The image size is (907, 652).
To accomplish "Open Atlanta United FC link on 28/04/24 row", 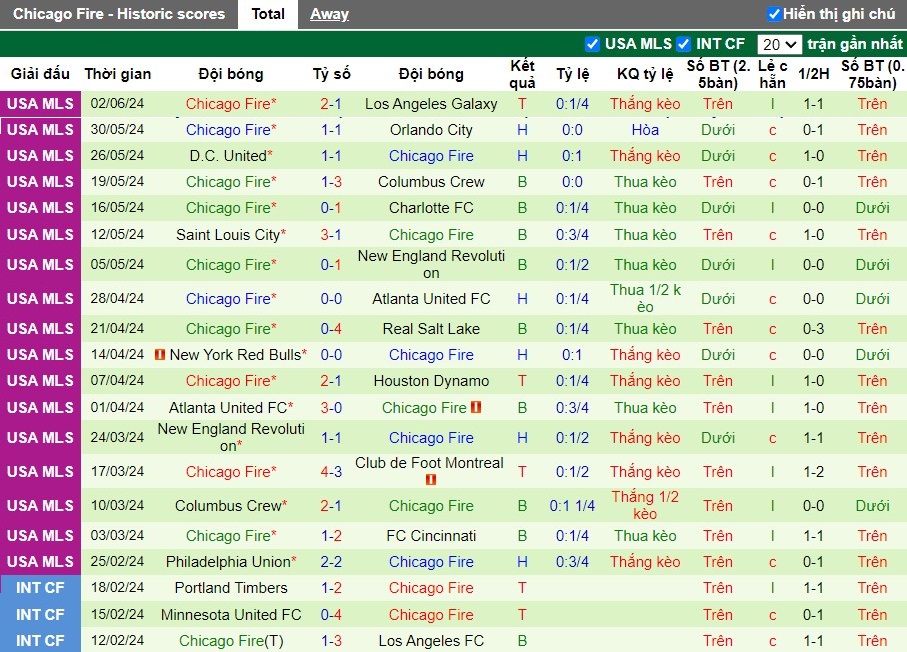I will (x=431, y=299).
